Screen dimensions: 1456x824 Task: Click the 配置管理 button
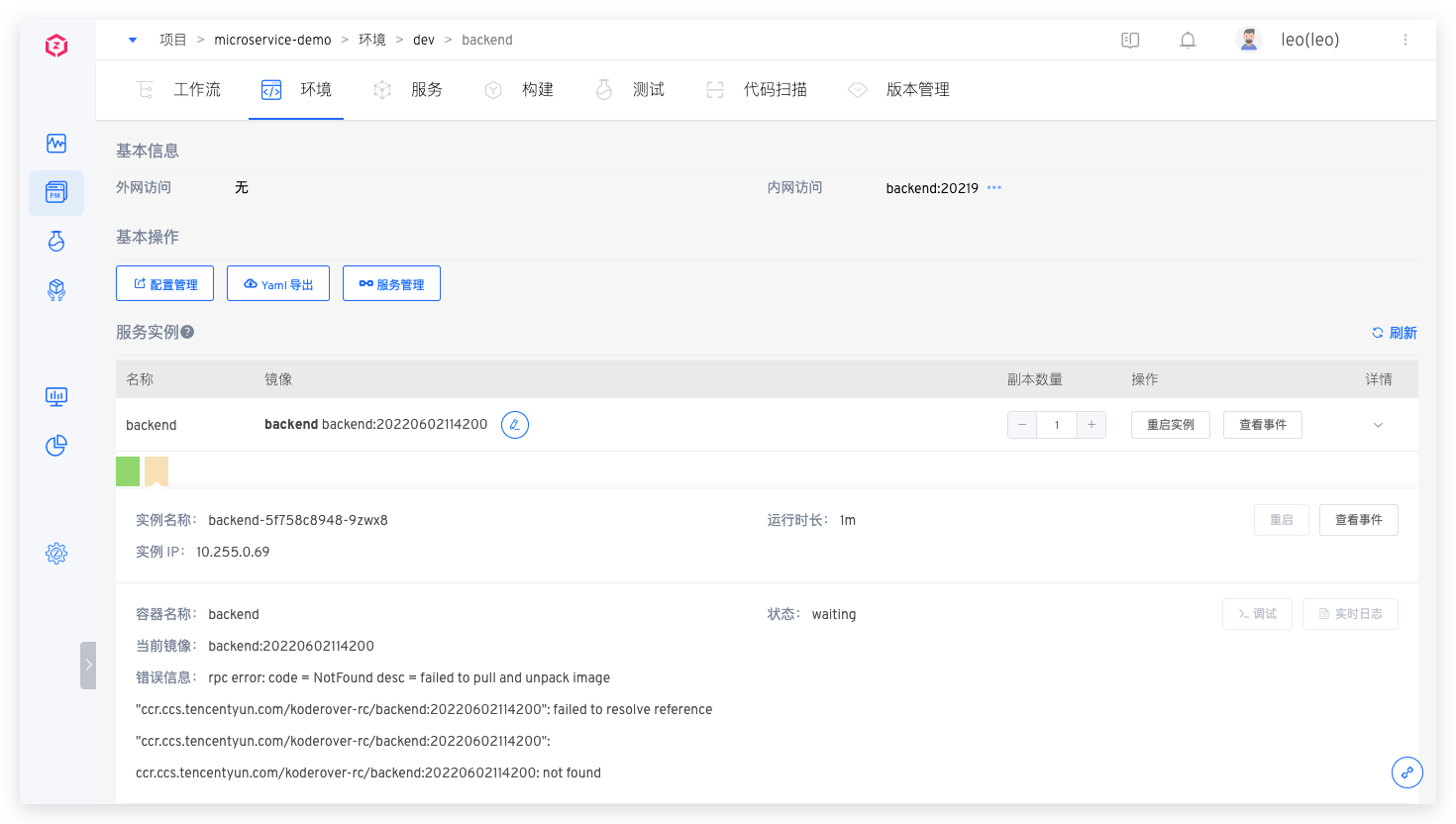[x=165, y=283]
